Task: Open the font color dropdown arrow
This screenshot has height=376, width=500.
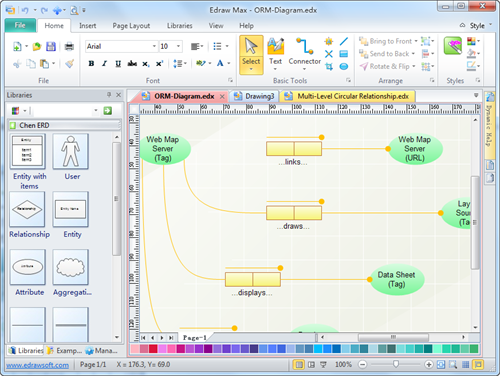Action: coord(229,63)
